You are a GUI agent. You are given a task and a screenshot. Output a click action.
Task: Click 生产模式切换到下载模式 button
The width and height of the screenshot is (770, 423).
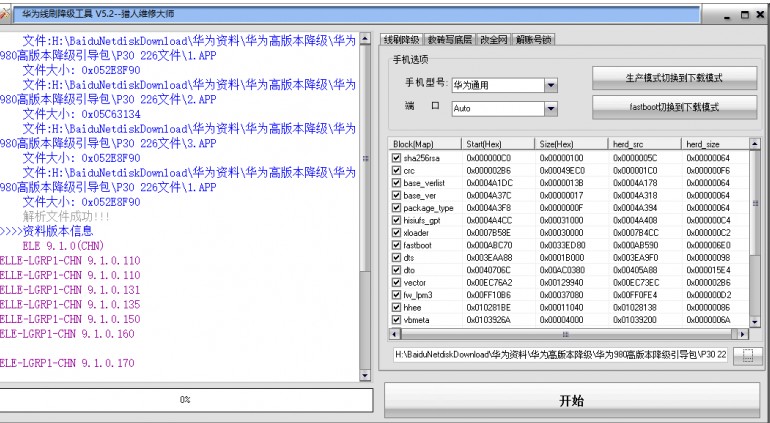pos(674,78)
